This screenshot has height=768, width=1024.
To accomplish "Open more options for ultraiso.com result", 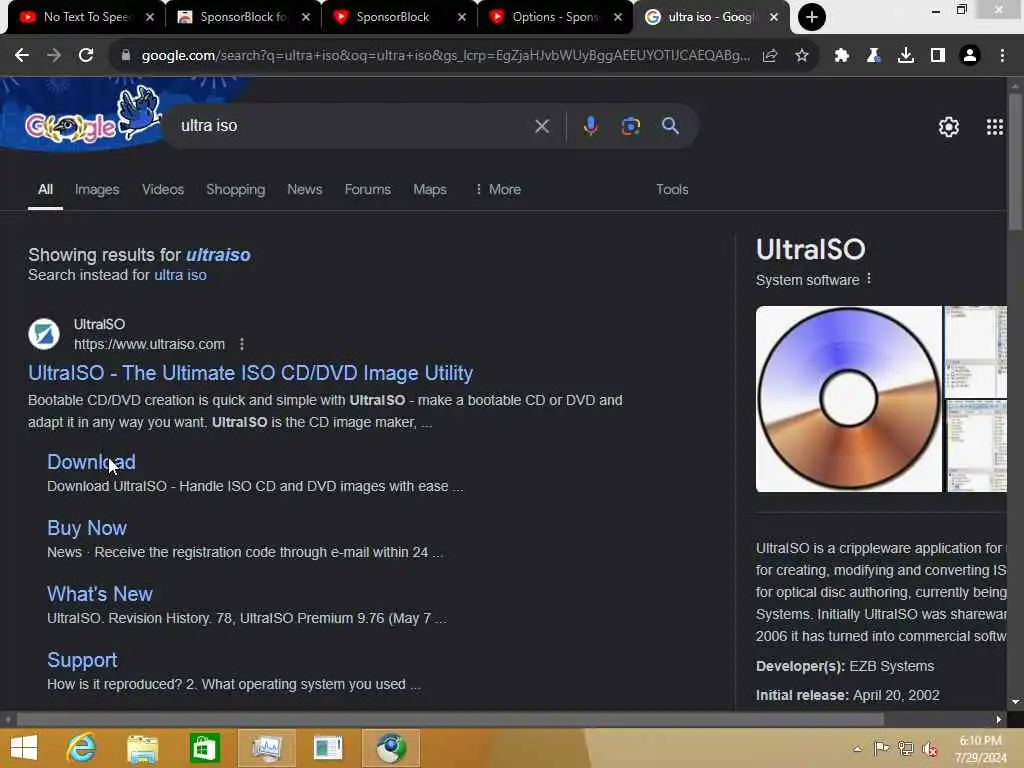I will tap(242, 344).
